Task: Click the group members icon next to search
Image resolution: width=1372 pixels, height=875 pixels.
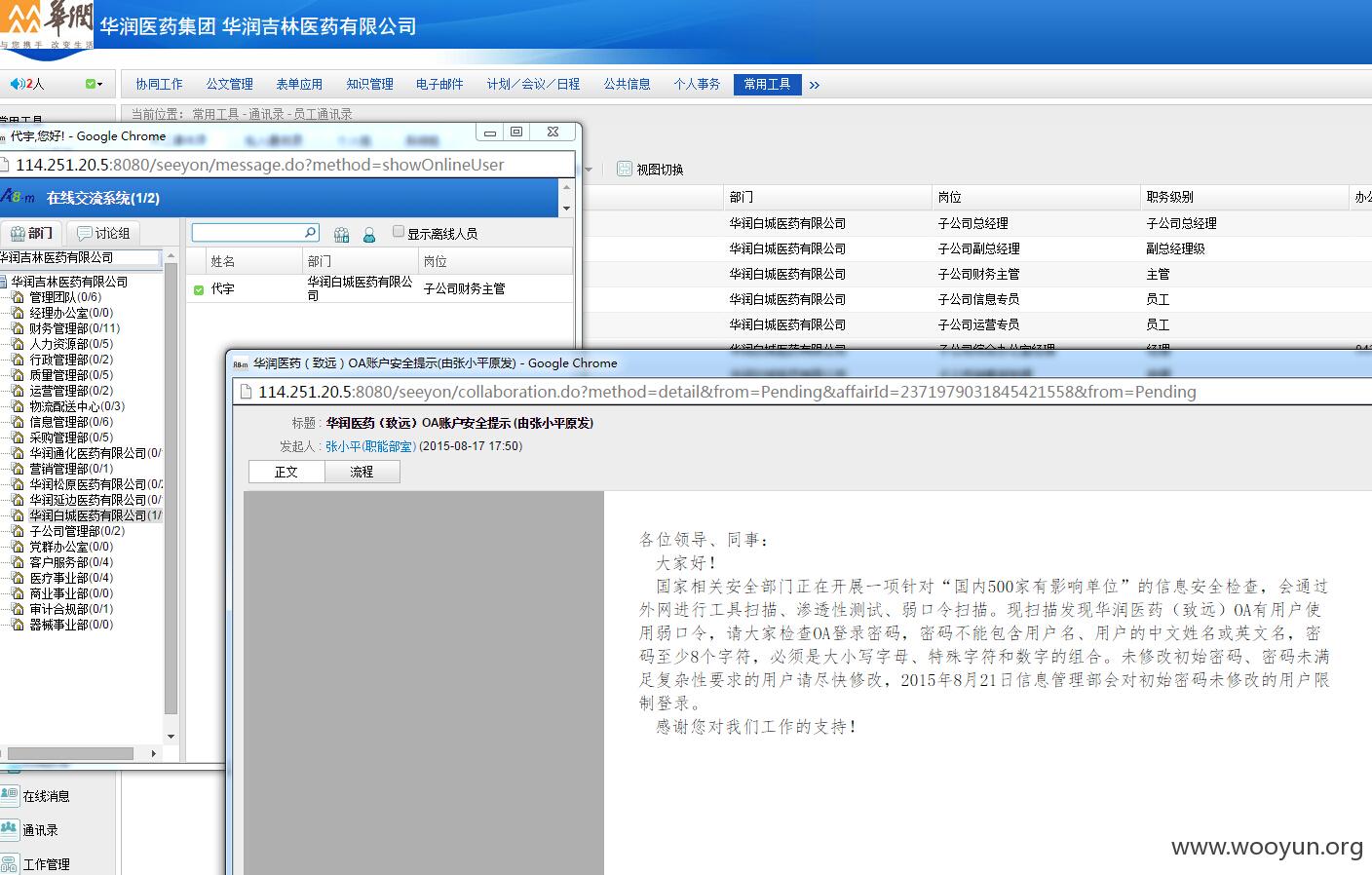Action: coord(341,234)
